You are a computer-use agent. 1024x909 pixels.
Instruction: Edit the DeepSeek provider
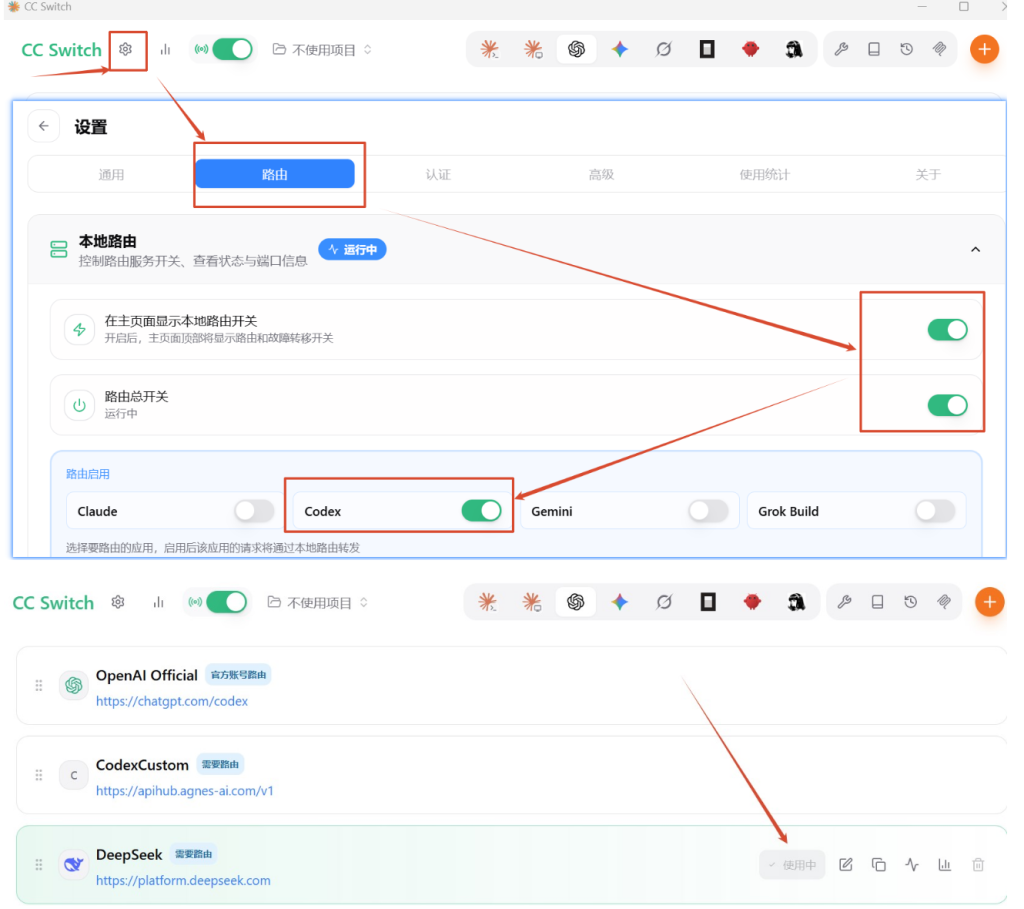point(846,865)
